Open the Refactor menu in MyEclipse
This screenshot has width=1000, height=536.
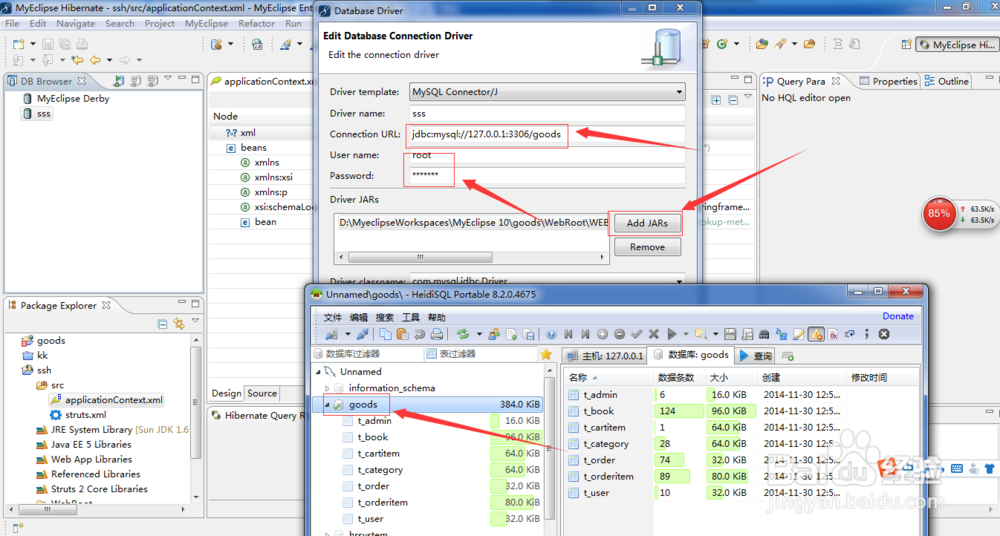tap(256, 24)
